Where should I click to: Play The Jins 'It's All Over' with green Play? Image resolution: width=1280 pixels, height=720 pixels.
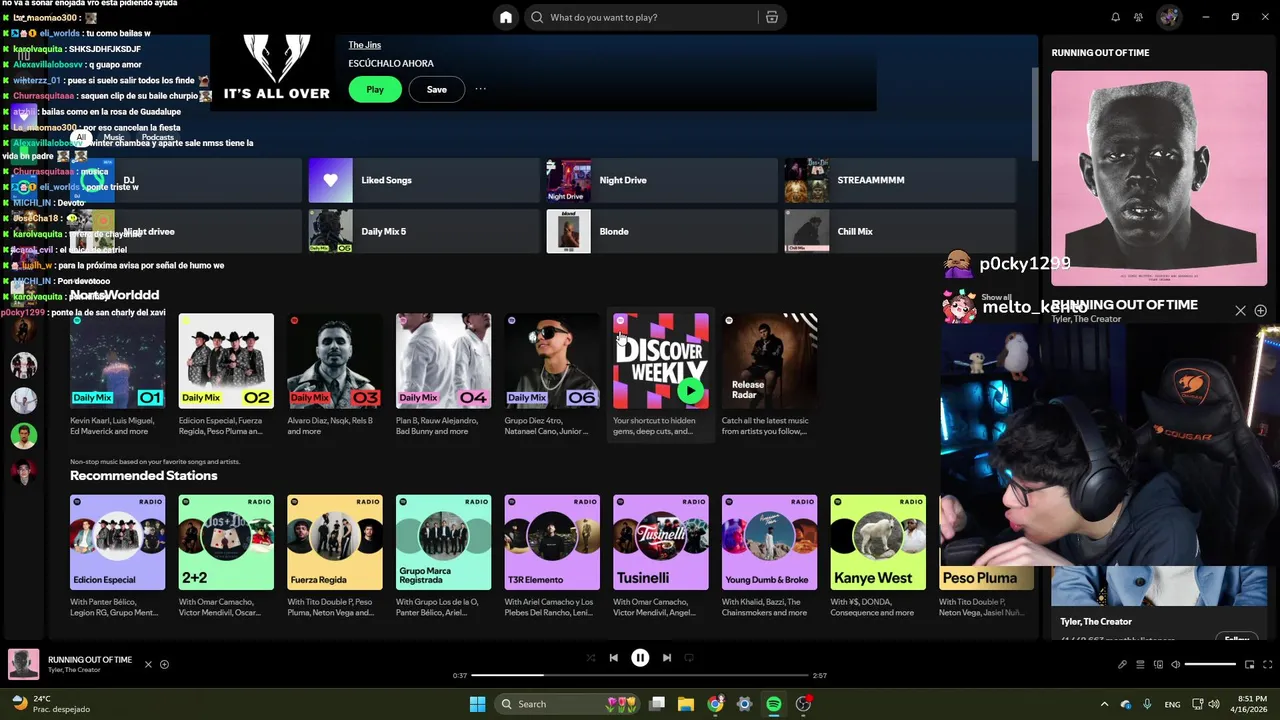tap(375, 89)
